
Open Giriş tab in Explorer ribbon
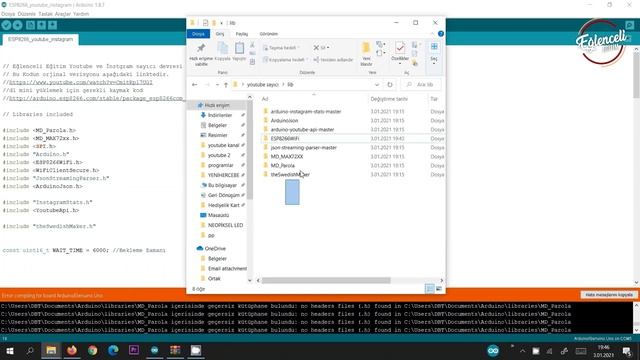220,33
